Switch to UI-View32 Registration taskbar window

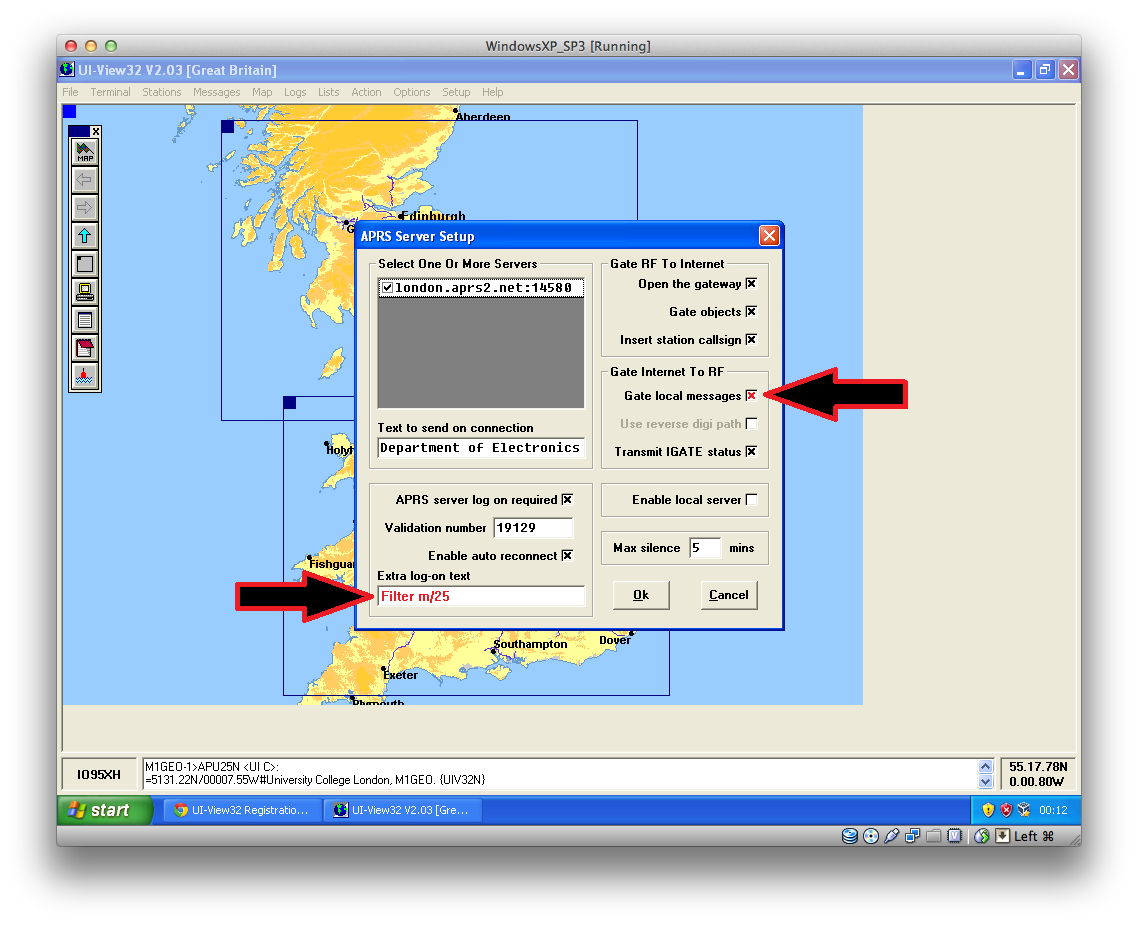pos(241,810)
